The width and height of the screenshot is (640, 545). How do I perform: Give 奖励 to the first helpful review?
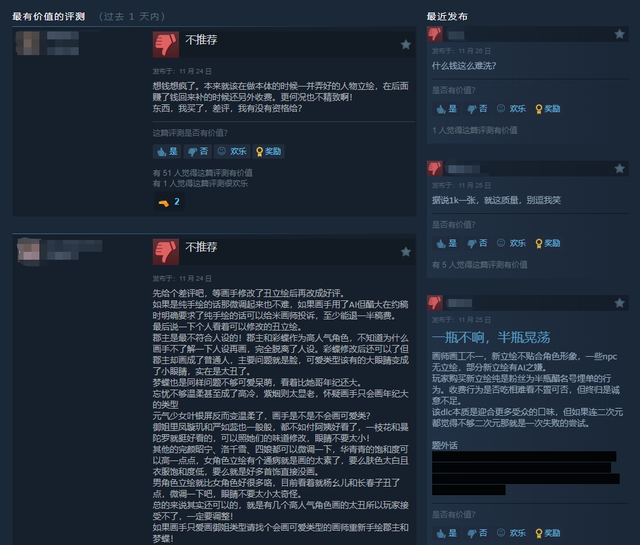click(268, 151)
